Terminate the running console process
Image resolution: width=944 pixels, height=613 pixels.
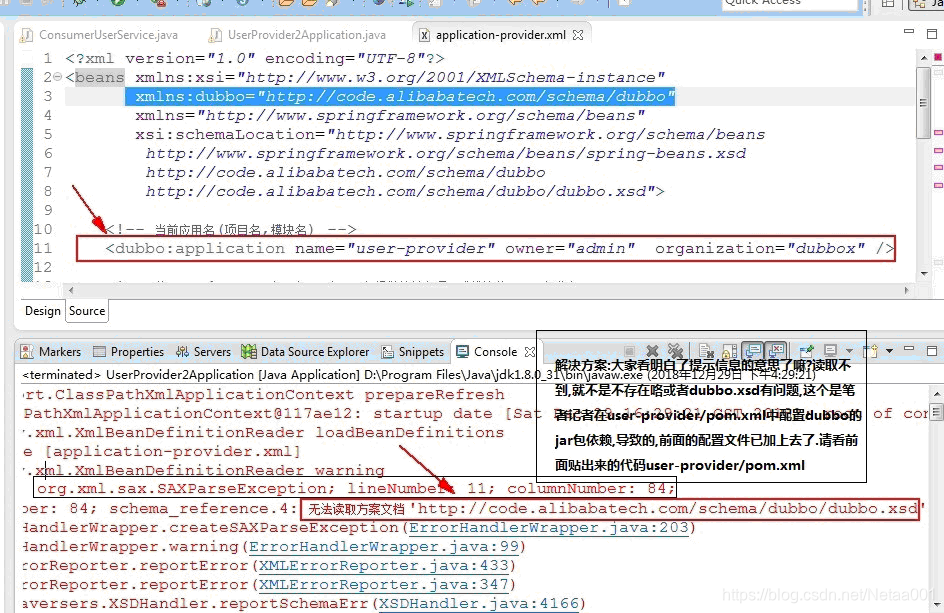pyautogui.click(x=629, y=350)
